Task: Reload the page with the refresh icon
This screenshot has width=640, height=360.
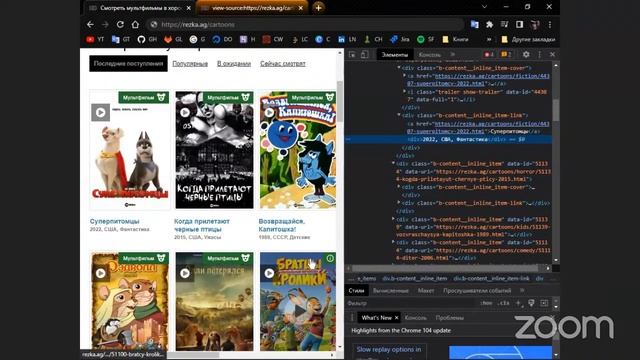Action: click(x=120, y=24)
